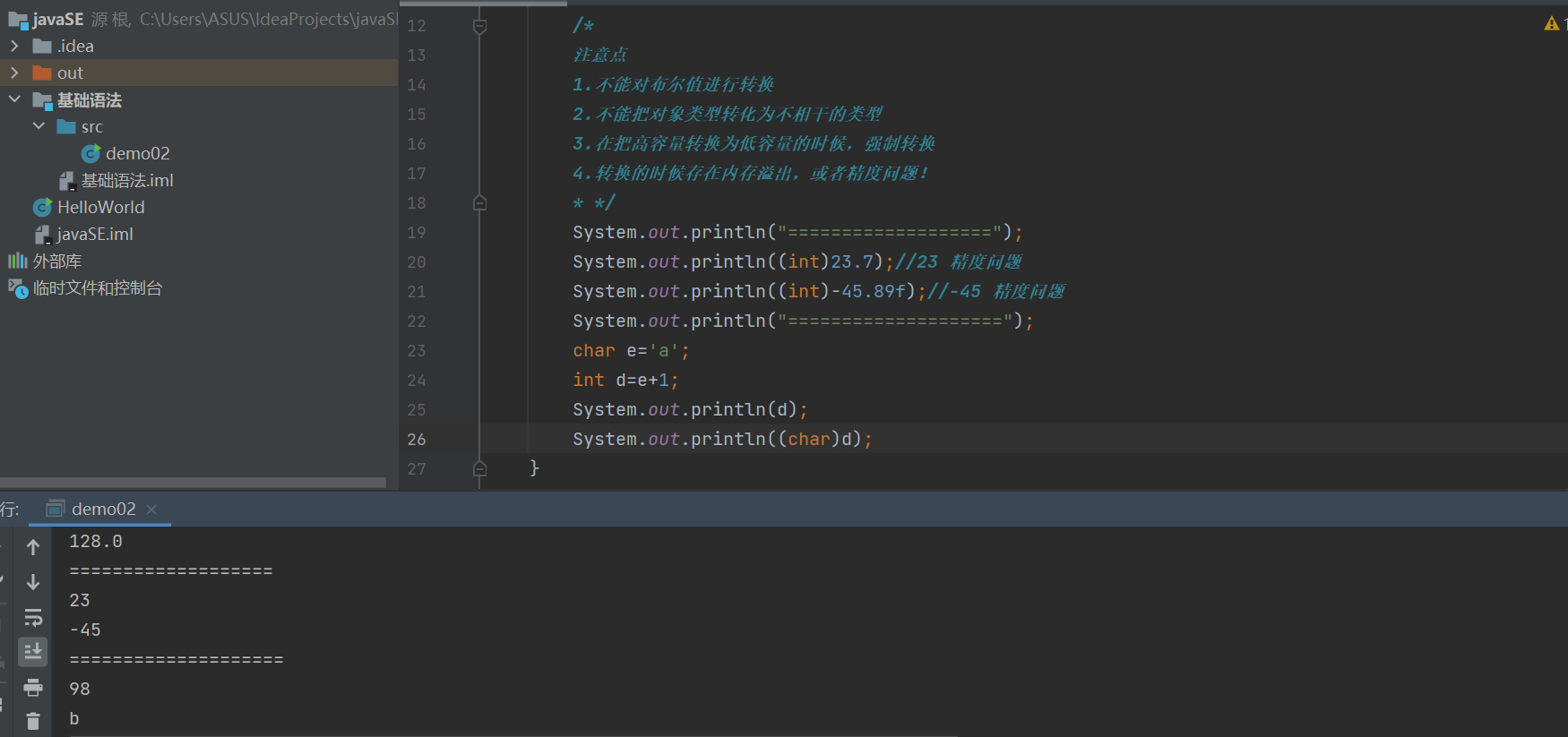Click the project panel horizontal scrollbar
The image size is (1568, 737).
point(193,483)
